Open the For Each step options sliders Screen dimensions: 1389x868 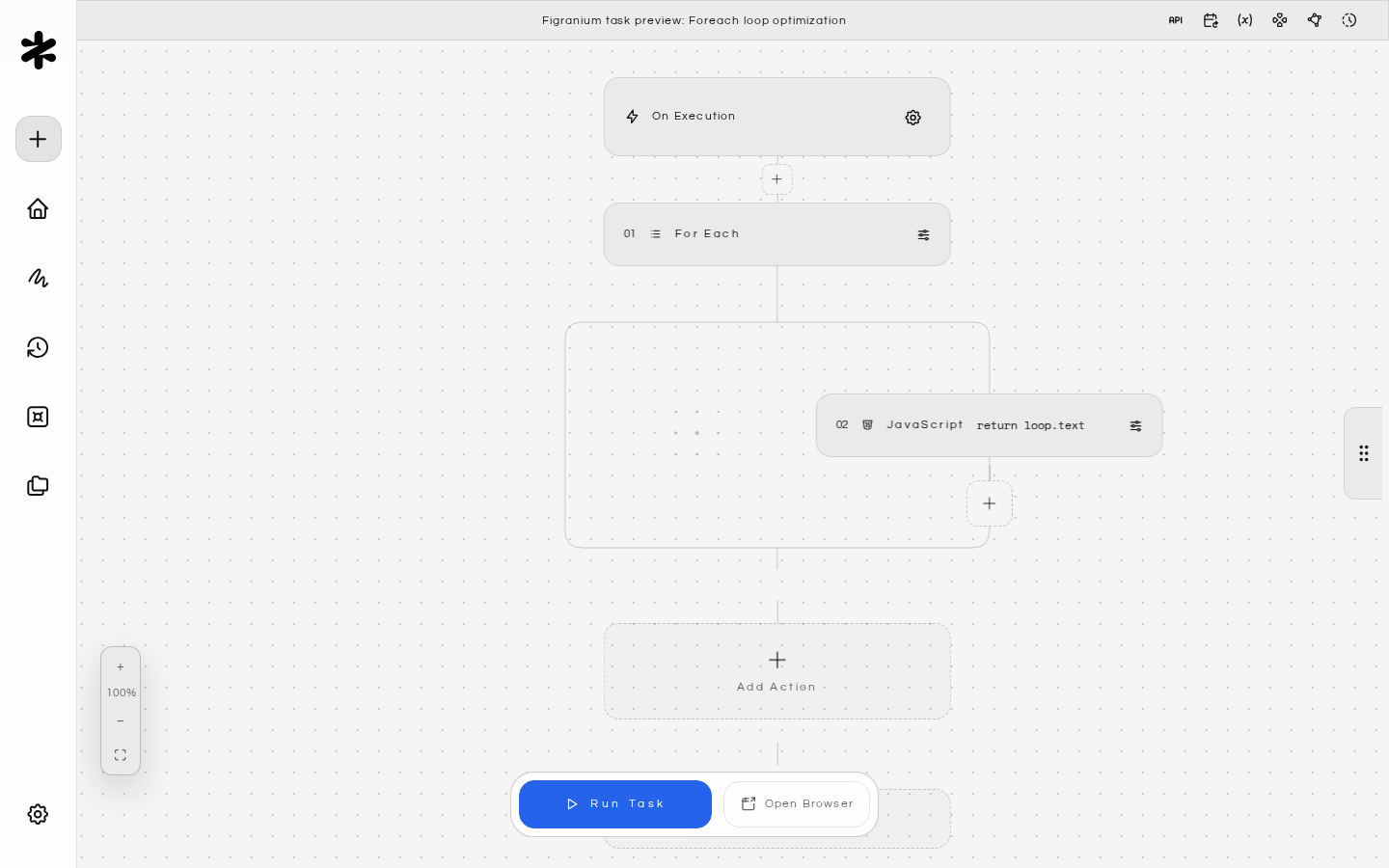coord(924,234)
